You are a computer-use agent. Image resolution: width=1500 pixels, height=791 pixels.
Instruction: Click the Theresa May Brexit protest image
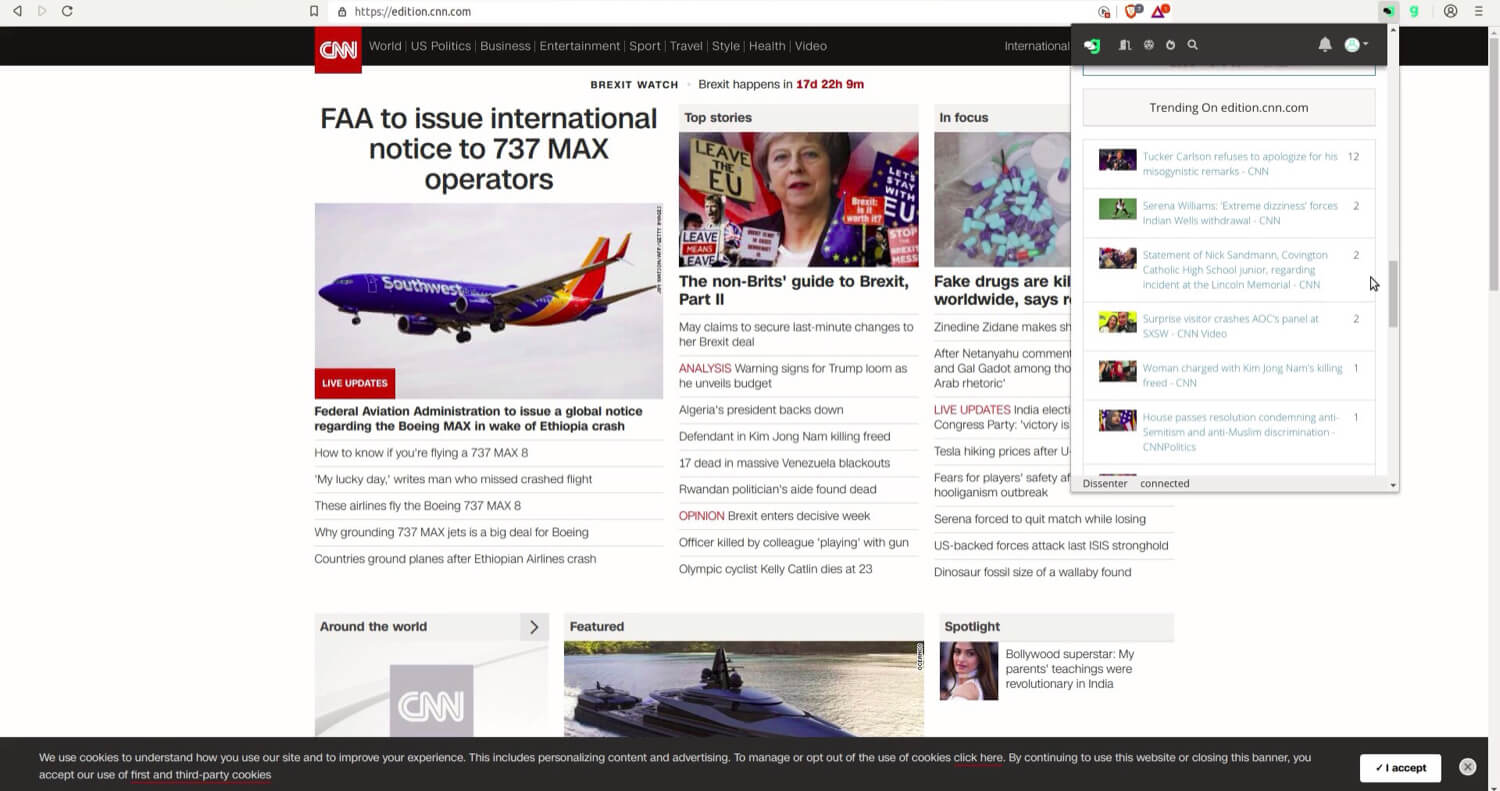point(799,200)
